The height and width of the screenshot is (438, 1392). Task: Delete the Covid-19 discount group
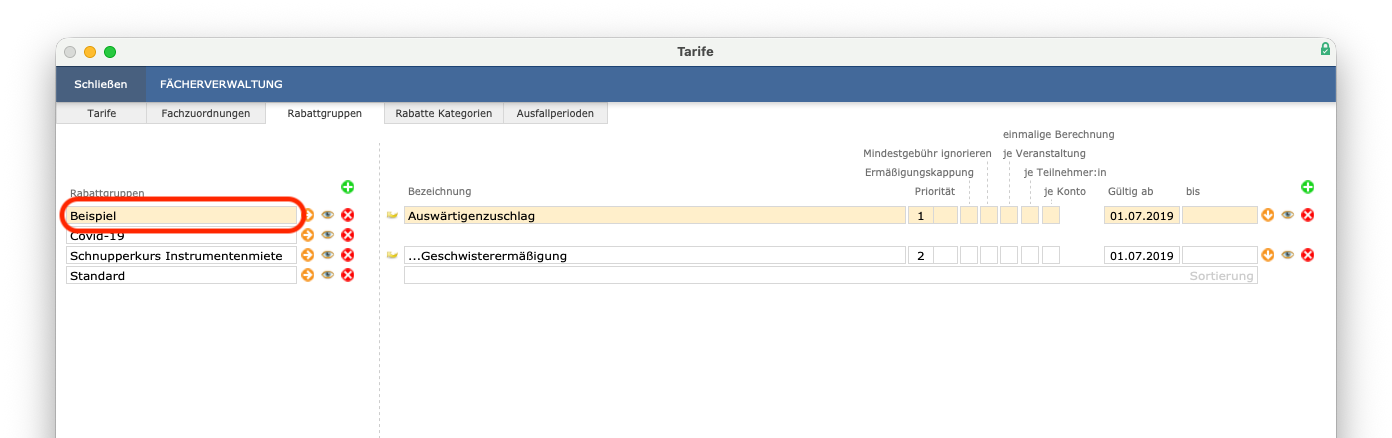(x=348, y=235)
